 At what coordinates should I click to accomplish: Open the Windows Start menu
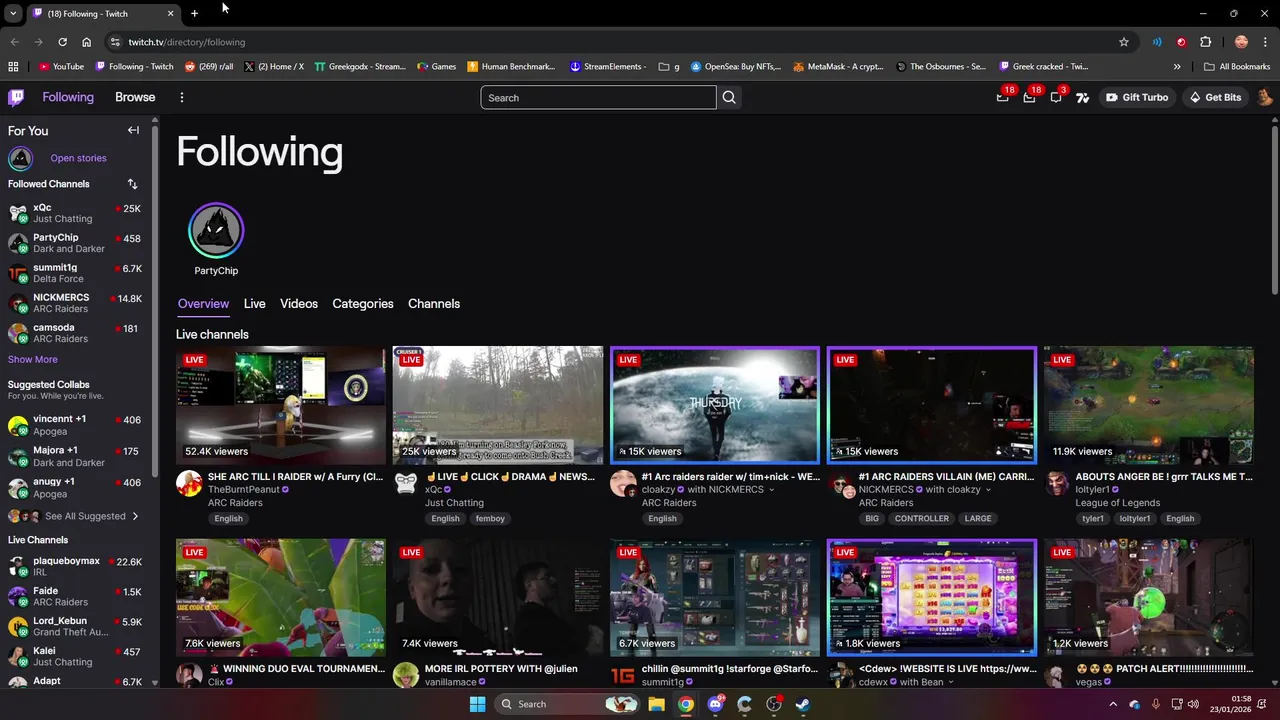tap(477, 704)
